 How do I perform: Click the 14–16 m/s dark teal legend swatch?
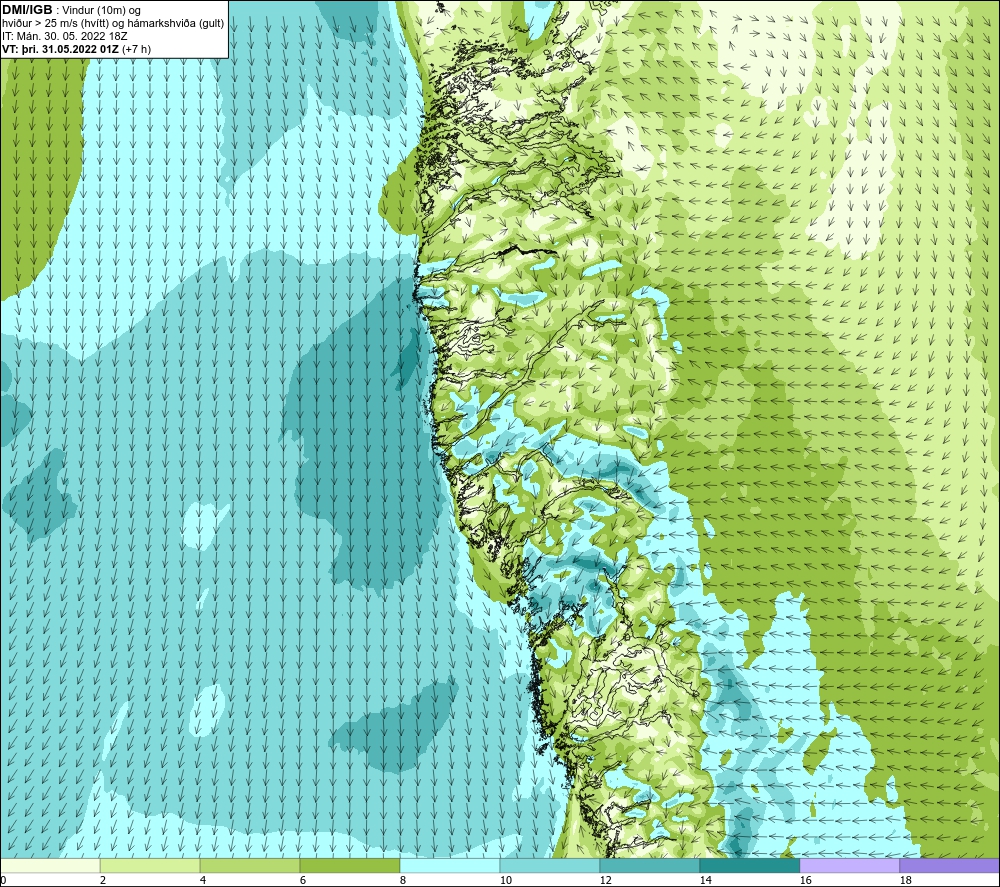click(749, 865)
